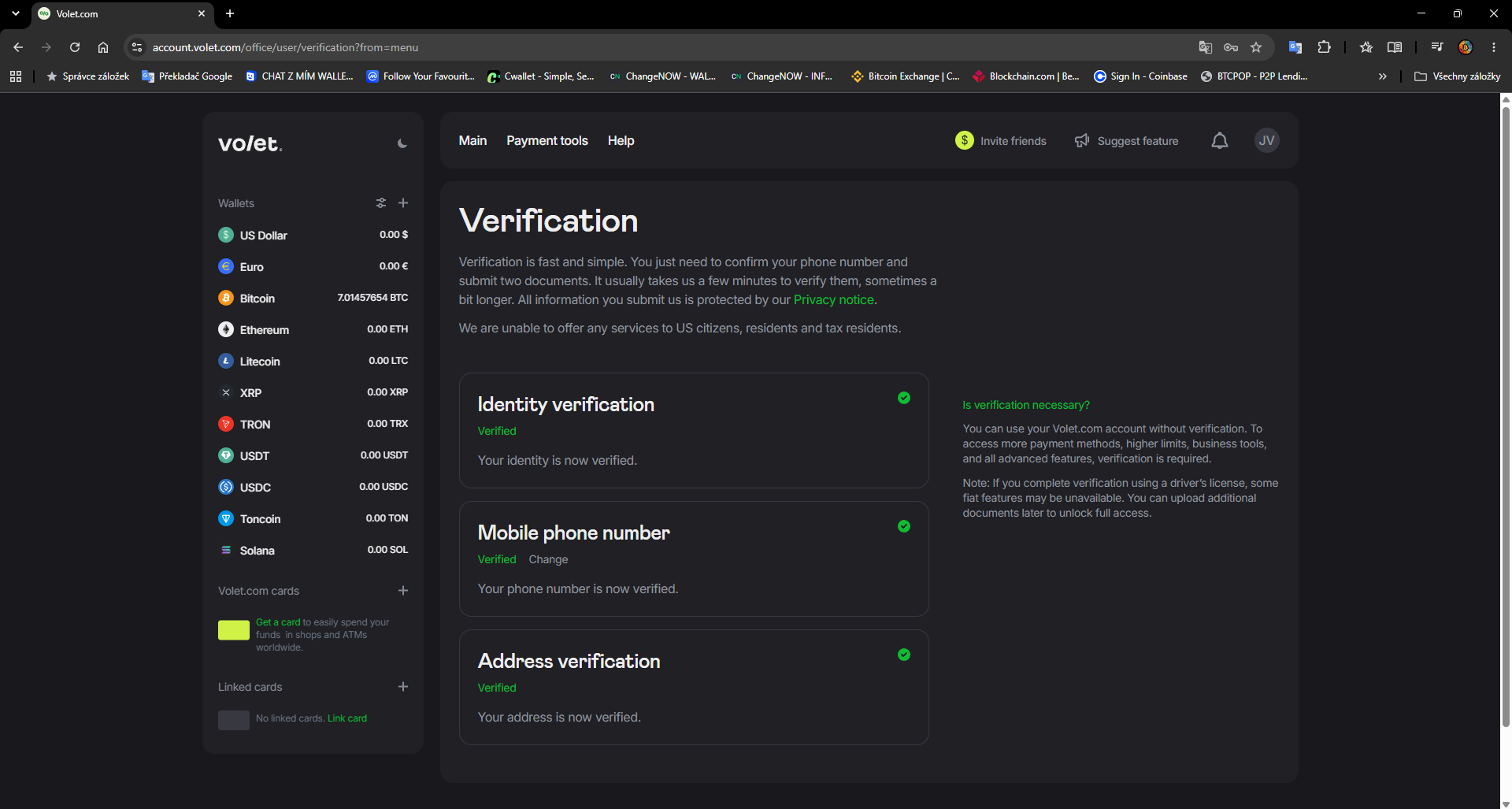Open the Privacy notice link
The width and height of the screenshot is (1512, 809).
click(x=833, y=299)
